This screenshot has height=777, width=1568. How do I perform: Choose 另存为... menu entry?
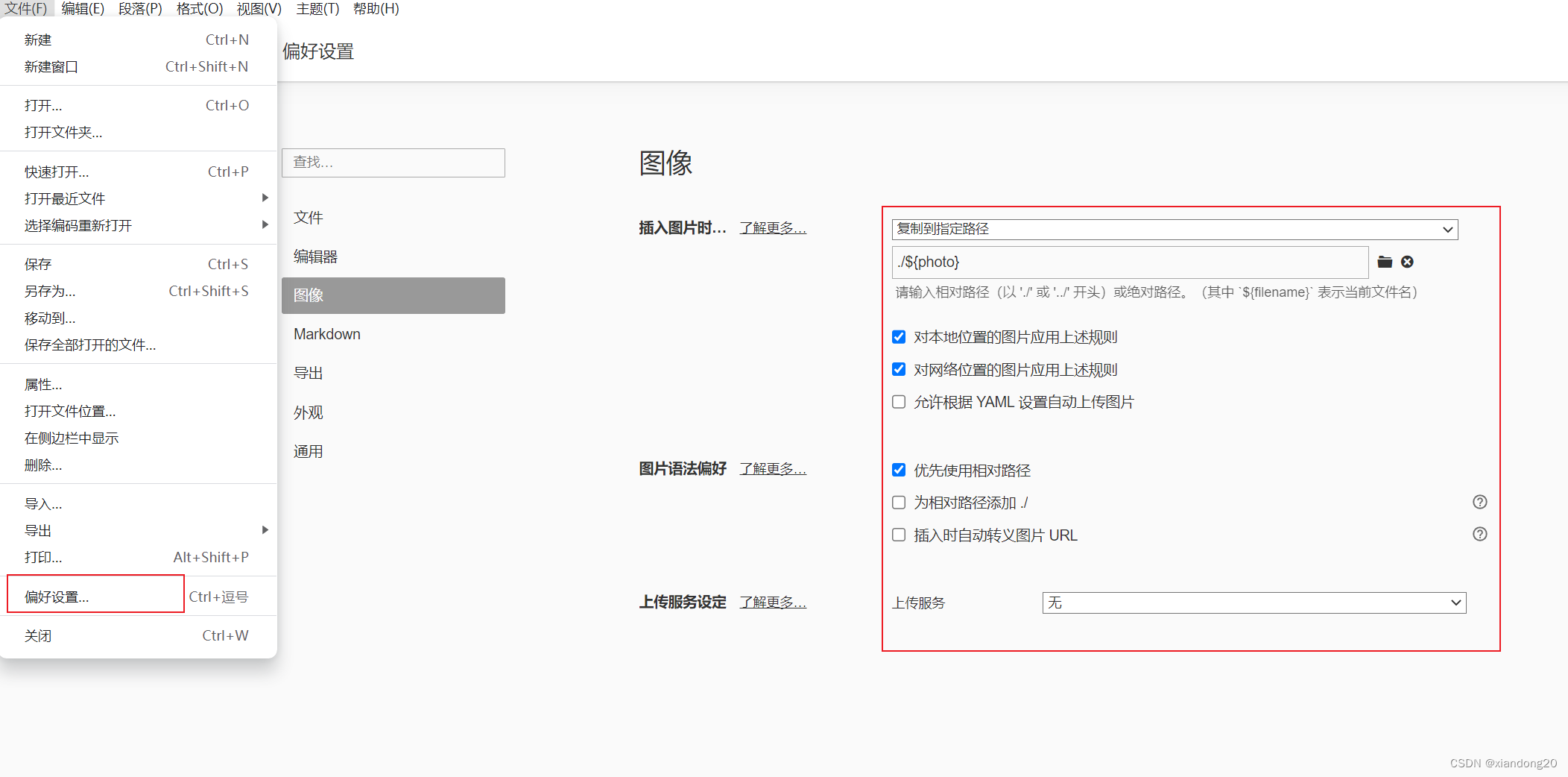[x=139, y=291]
